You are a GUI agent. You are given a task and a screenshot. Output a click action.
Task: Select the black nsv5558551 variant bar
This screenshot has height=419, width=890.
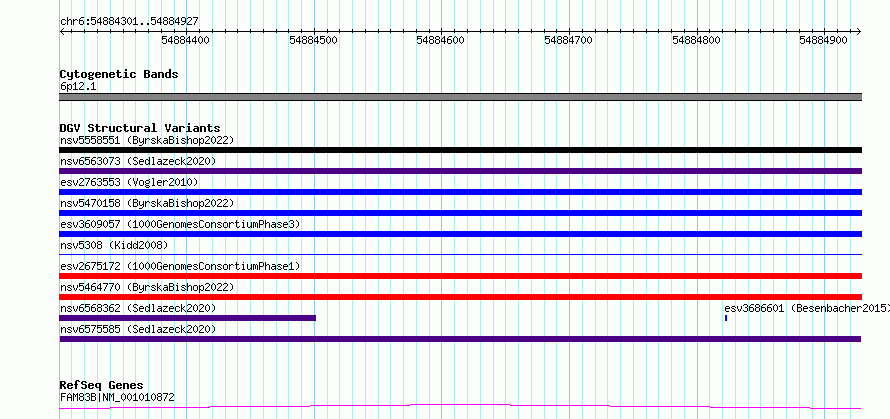point(460,150)
